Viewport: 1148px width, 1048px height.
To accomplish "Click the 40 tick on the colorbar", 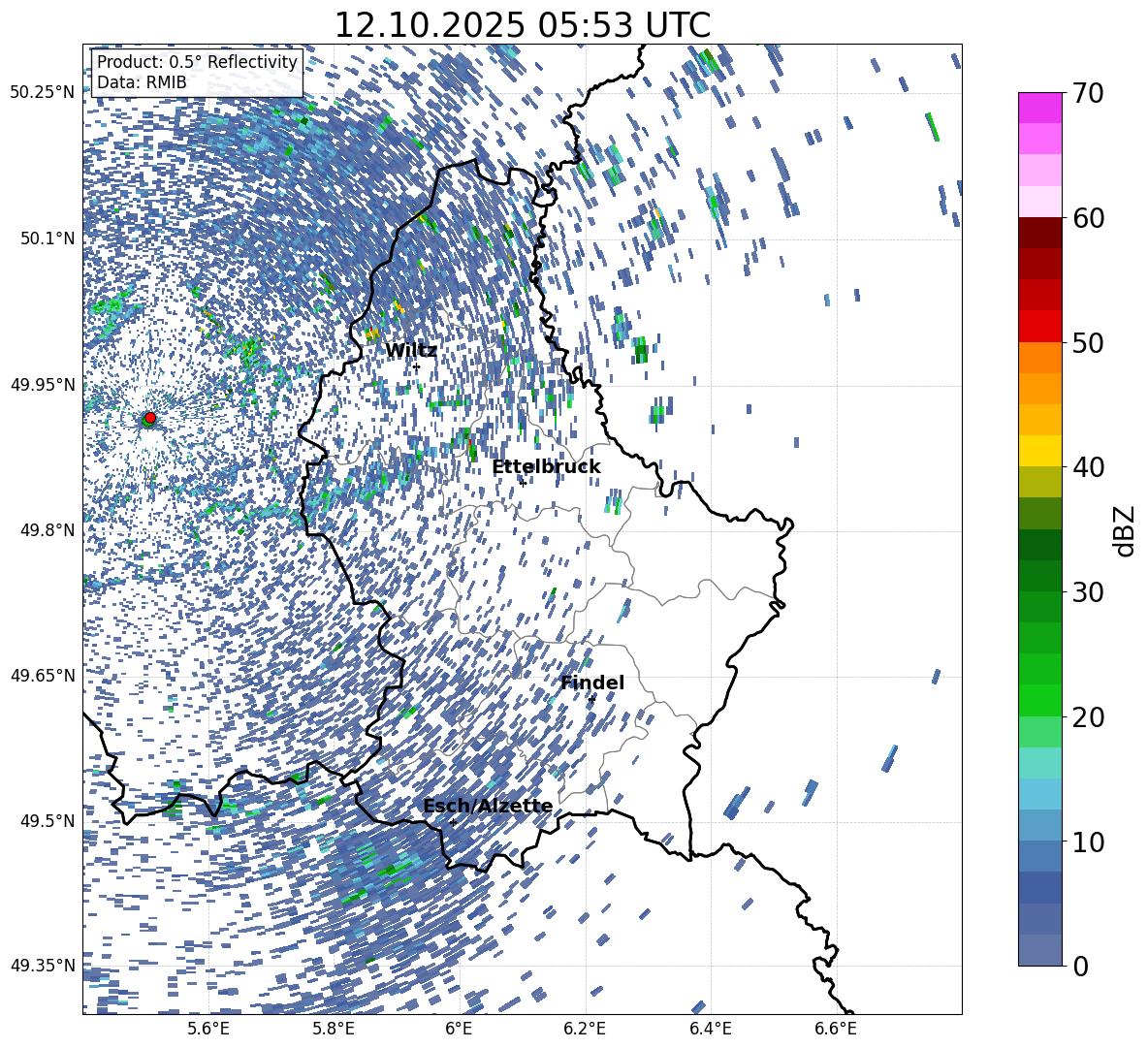I will 1088,467.
